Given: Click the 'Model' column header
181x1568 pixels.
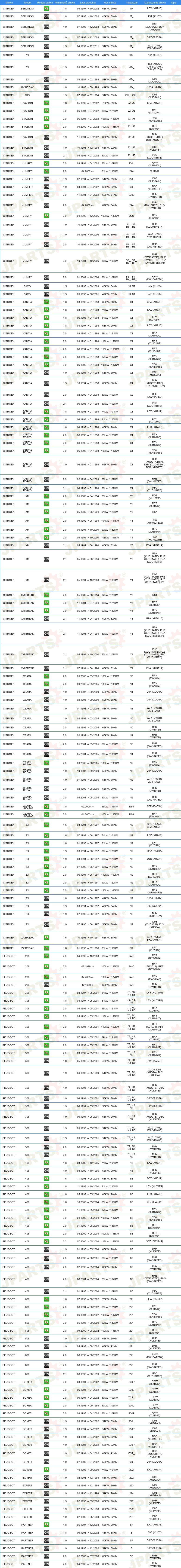Looking at the screenshot, I should (27, 3).
